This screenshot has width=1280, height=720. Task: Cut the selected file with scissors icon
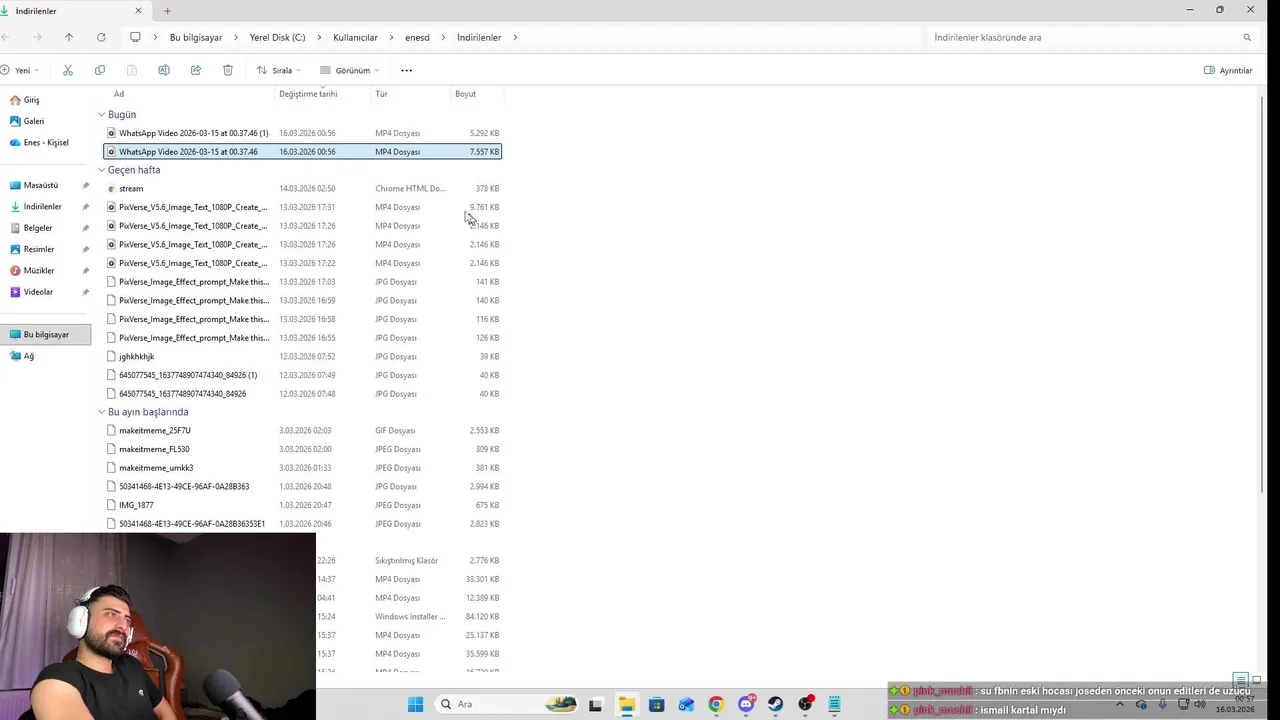[68, 70]
